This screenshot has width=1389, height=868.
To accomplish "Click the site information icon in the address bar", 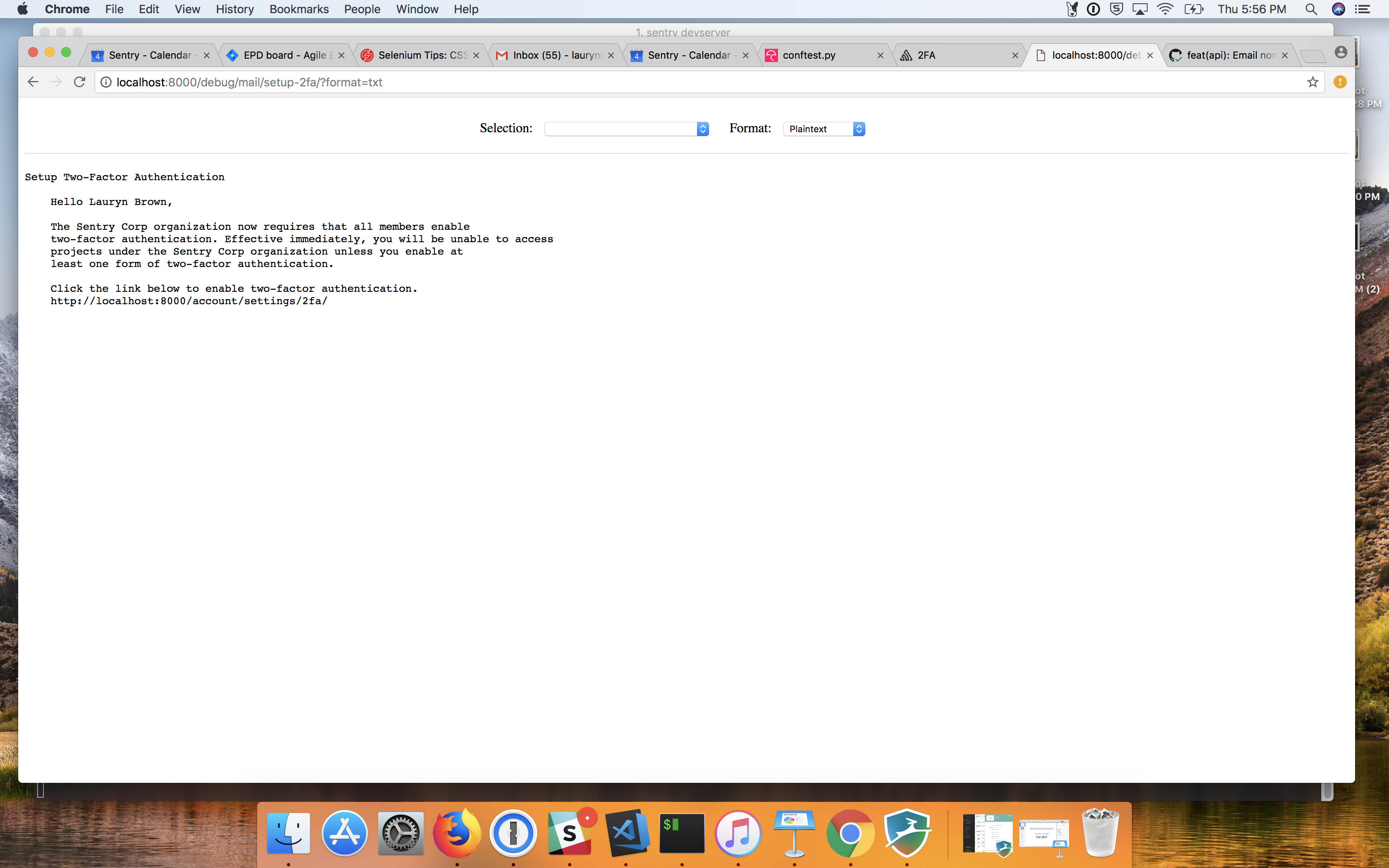I will click(106, 82).
